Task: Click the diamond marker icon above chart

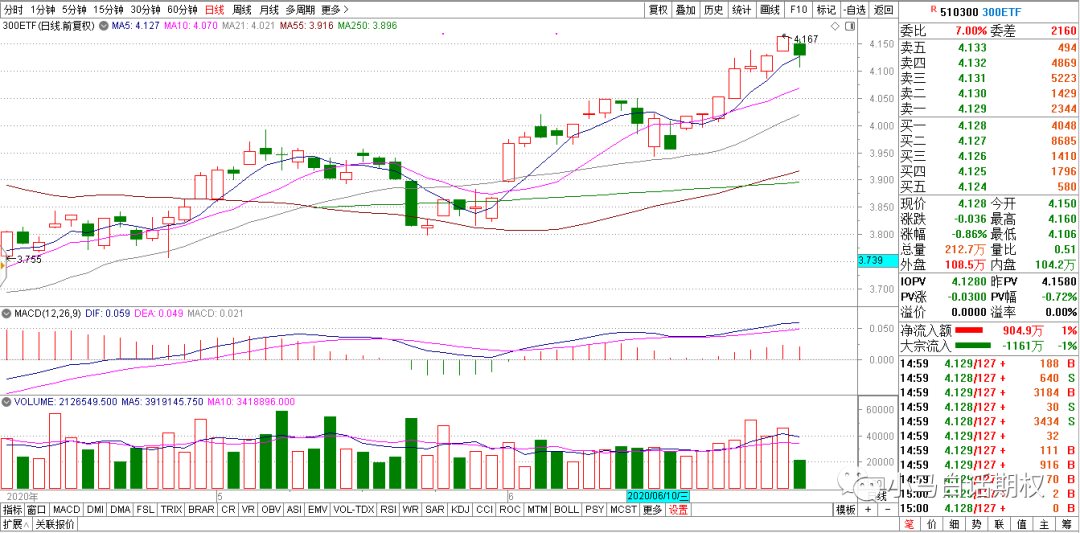Action: click(835, 26)
